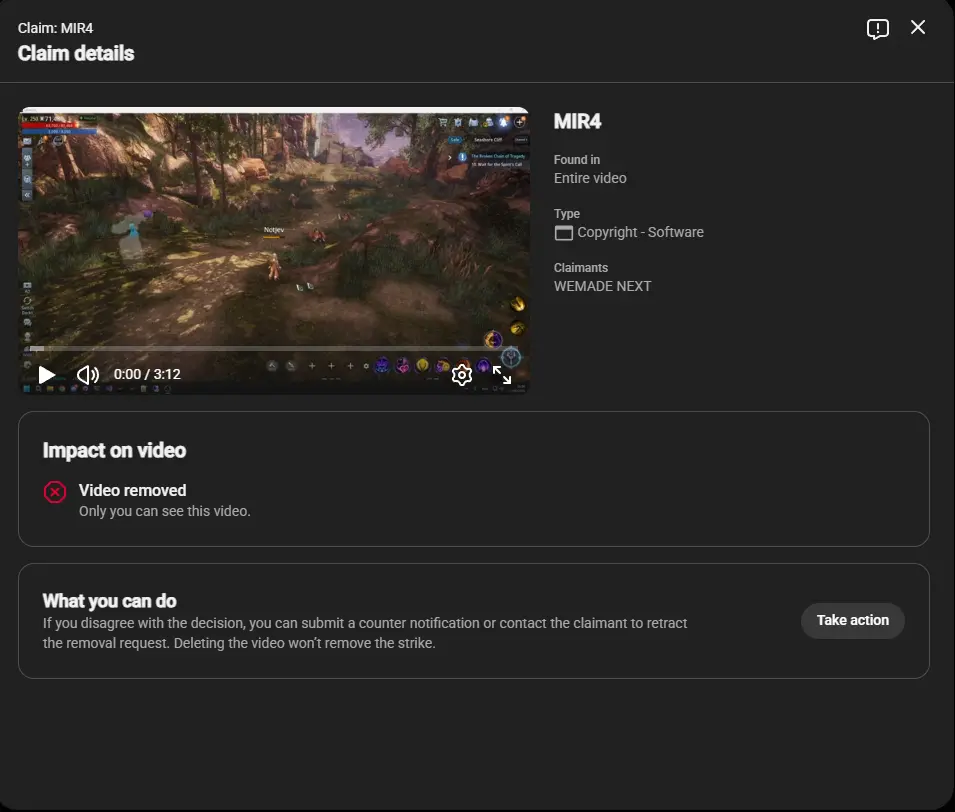Click the 'Claimants' label
955x812 pixels.
pos(580,267)
